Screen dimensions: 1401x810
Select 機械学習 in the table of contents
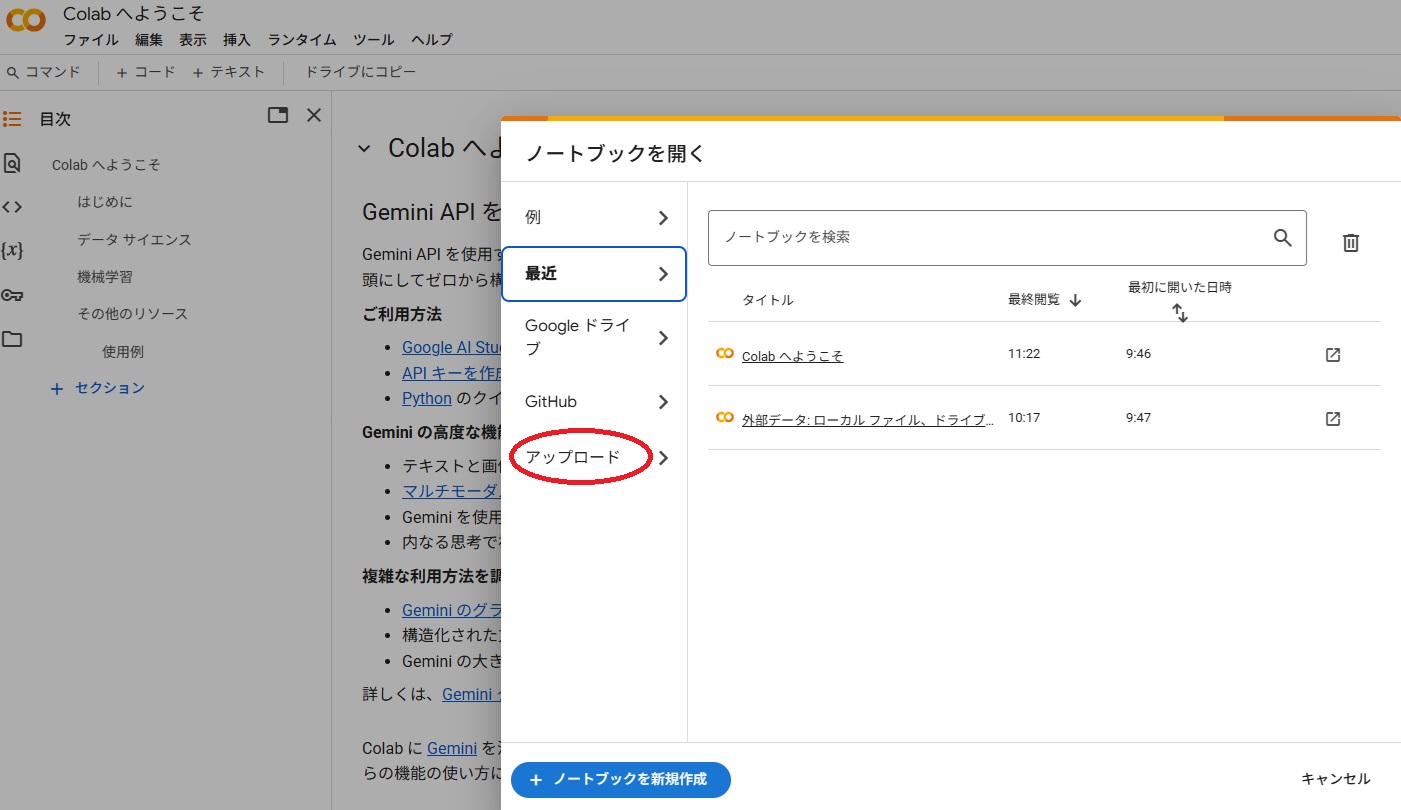105,277
